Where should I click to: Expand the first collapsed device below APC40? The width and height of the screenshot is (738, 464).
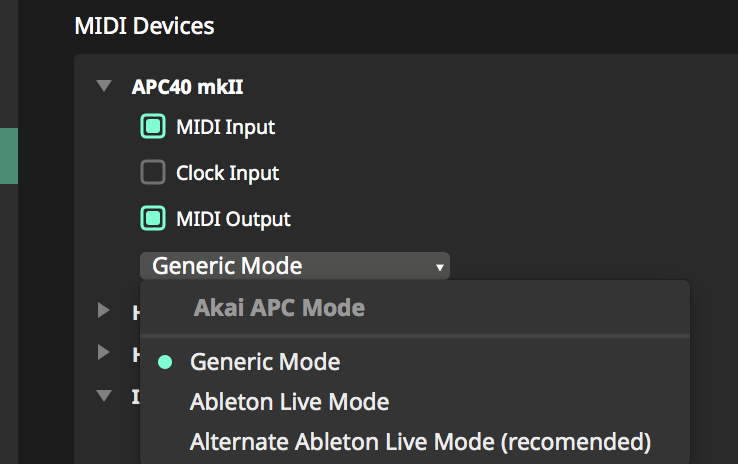coord(104,311)
